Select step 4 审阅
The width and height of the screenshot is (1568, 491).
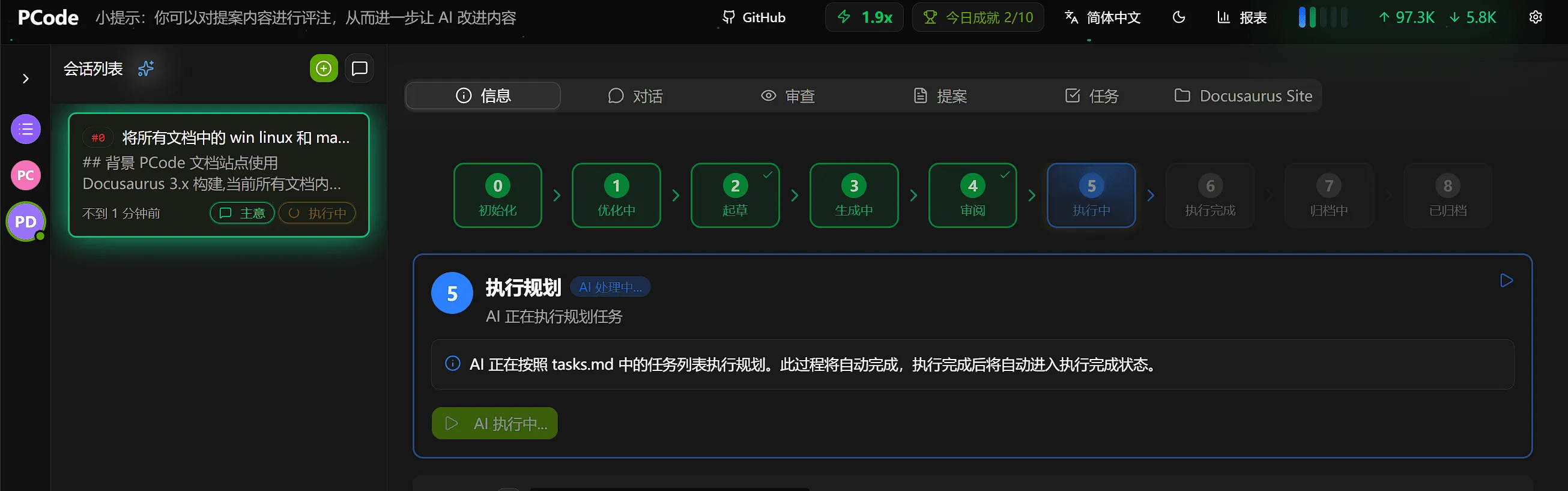(x=972, y=195)
